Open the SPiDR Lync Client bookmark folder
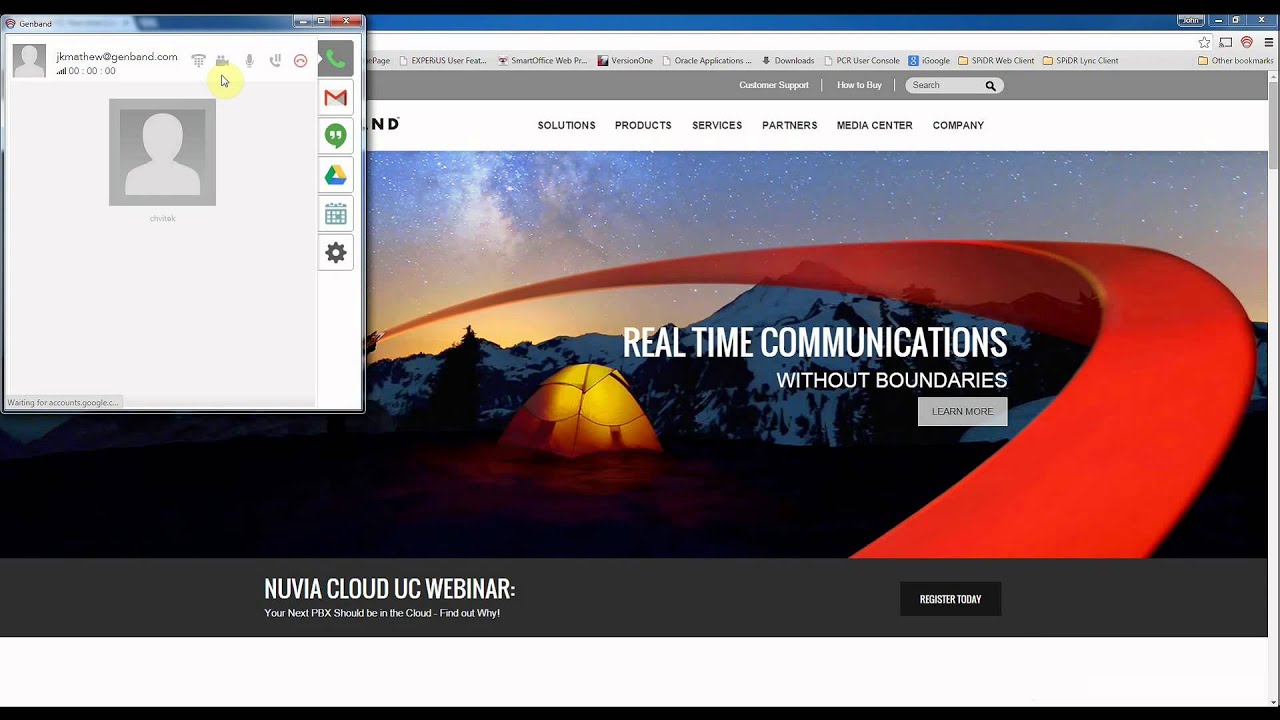 point(1080,60)
